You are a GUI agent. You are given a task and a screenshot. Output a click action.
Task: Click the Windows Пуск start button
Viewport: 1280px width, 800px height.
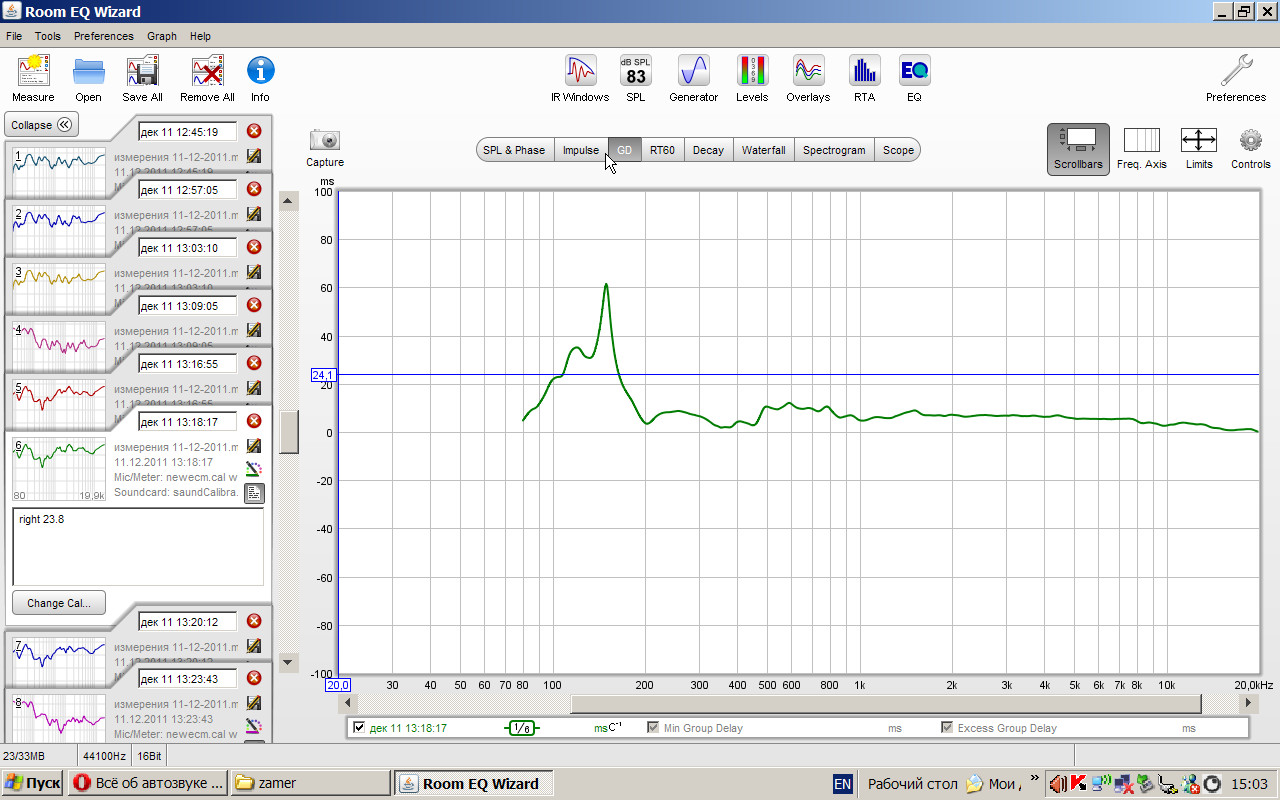pyautogui.click(x=32, y=784)
